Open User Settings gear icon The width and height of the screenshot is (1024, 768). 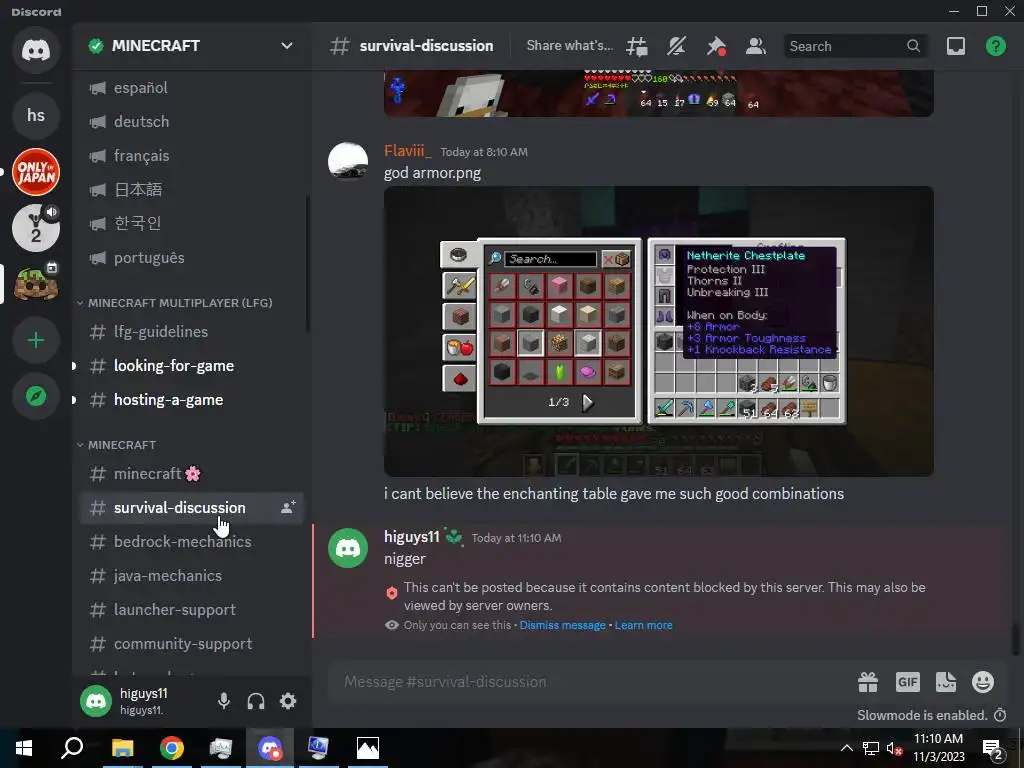click(288, 701)
